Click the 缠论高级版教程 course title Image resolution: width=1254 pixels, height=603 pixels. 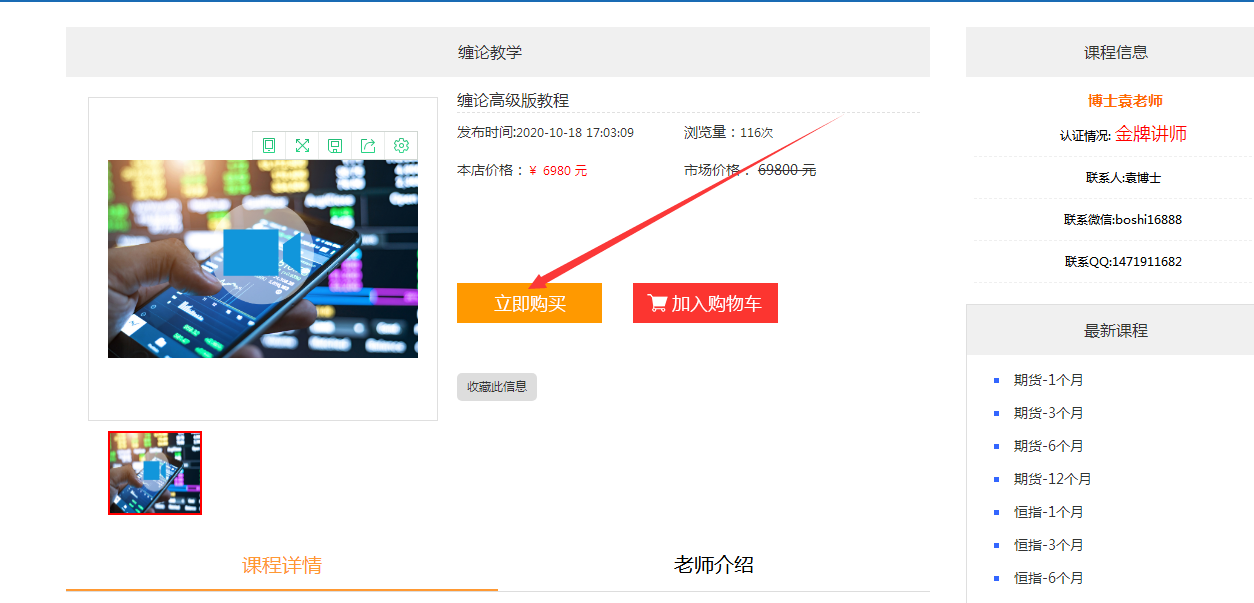[x=513, y=100]
